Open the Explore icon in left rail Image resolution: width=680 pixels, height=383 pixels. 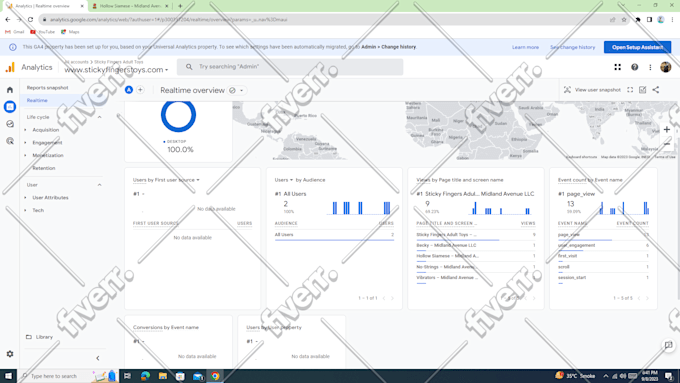10,124
